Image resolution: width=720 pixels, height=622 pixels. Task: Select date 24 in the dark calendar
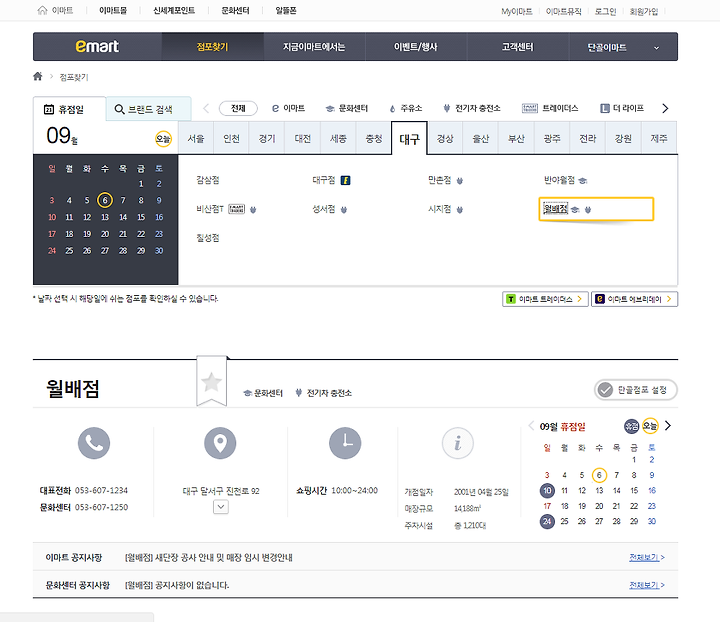[x=52, y=251]
